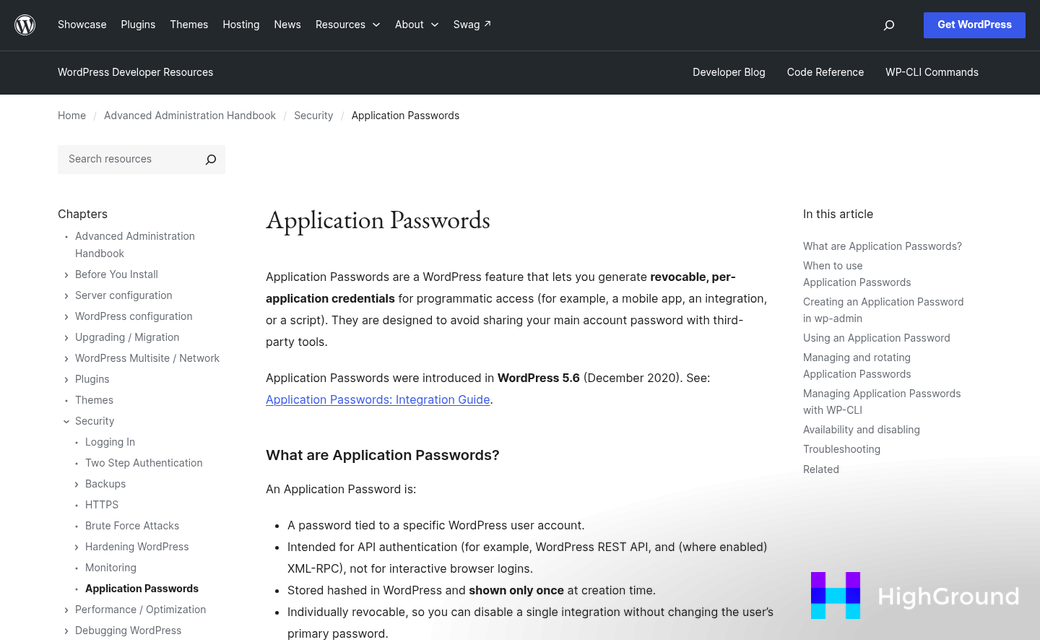Viewport: 1040px width, 640px height.
Task: Click the Get WordPress button
Action: point(974,25)
